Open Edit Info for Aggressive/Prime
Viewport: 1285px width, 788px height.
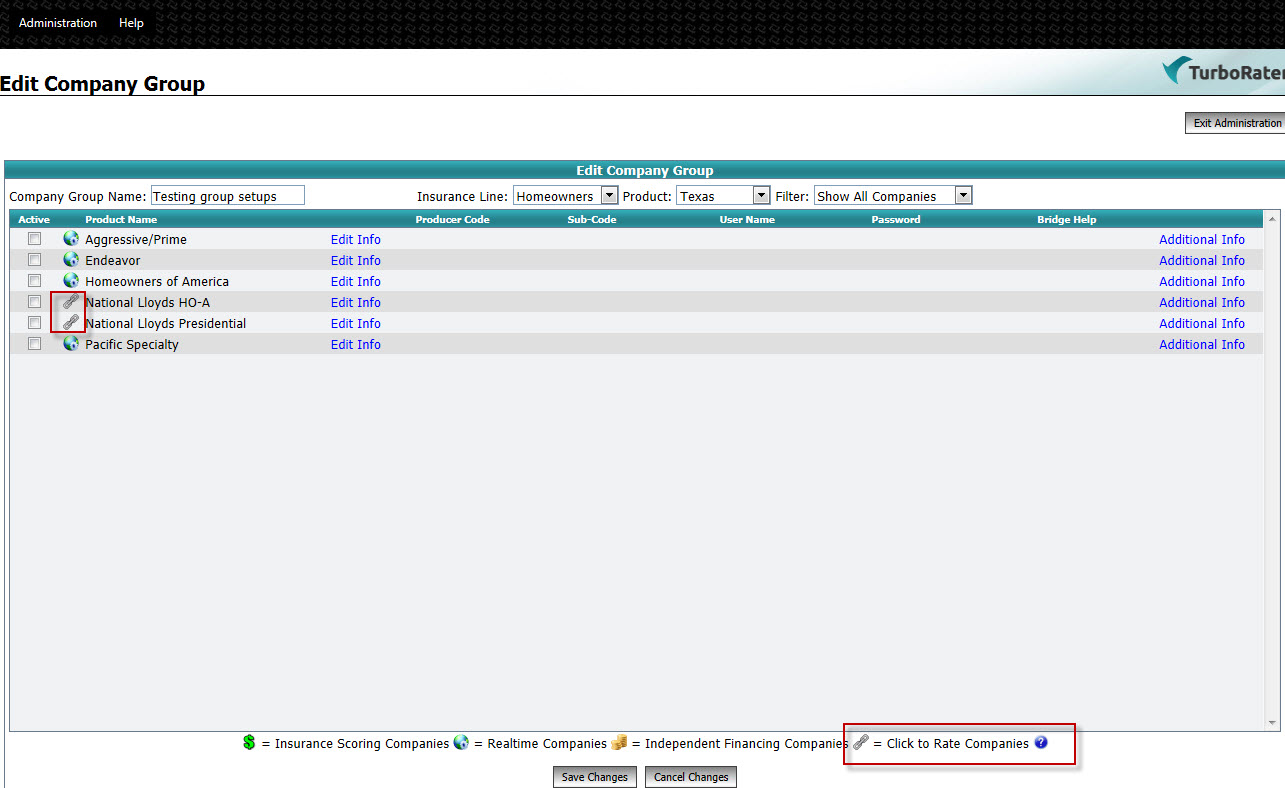tap(356, 240)
